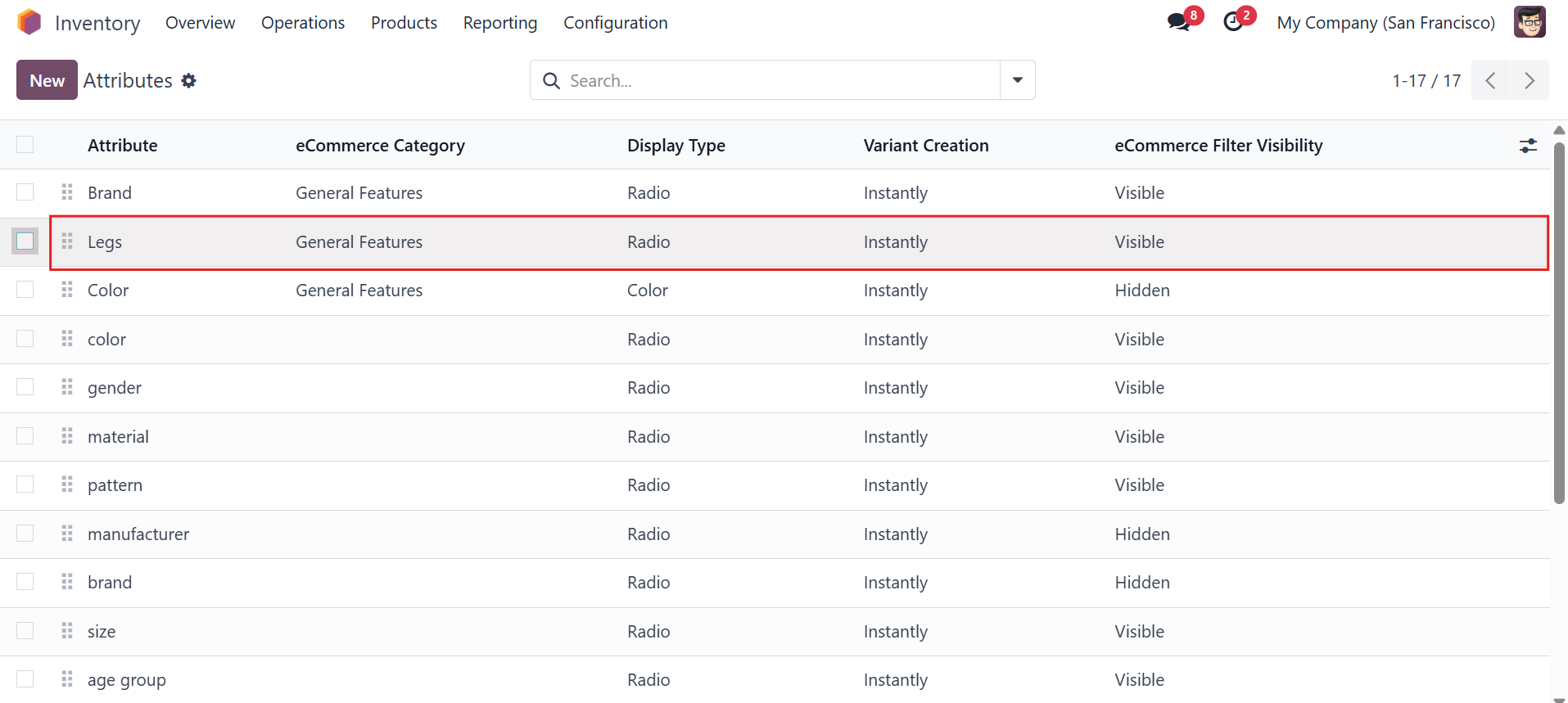This screenshot has height=703, width=1568.
Task: Click the user avatar picture
Action: [x=1530, y=22]
